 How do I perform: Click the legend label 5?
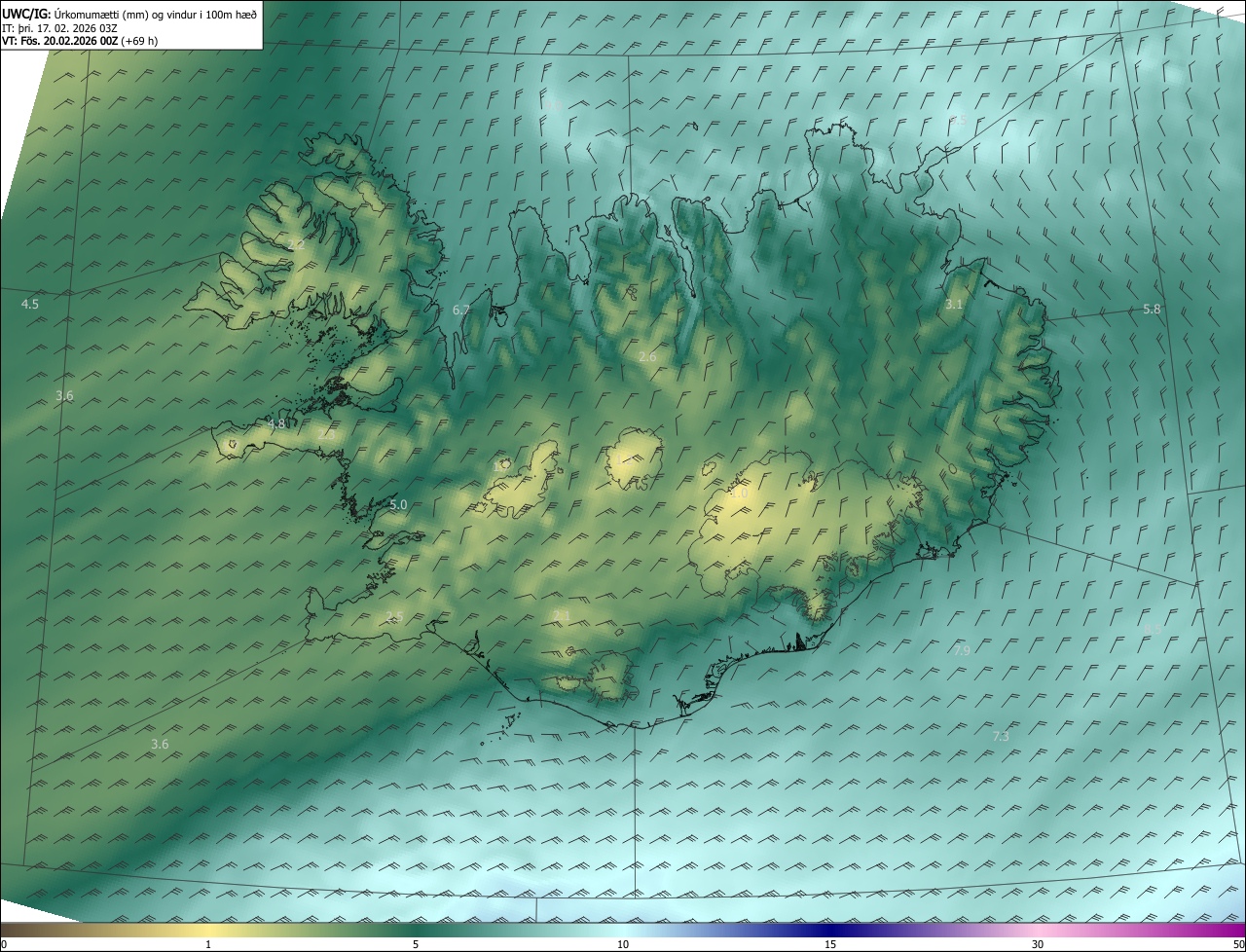[x=416, y=945]
